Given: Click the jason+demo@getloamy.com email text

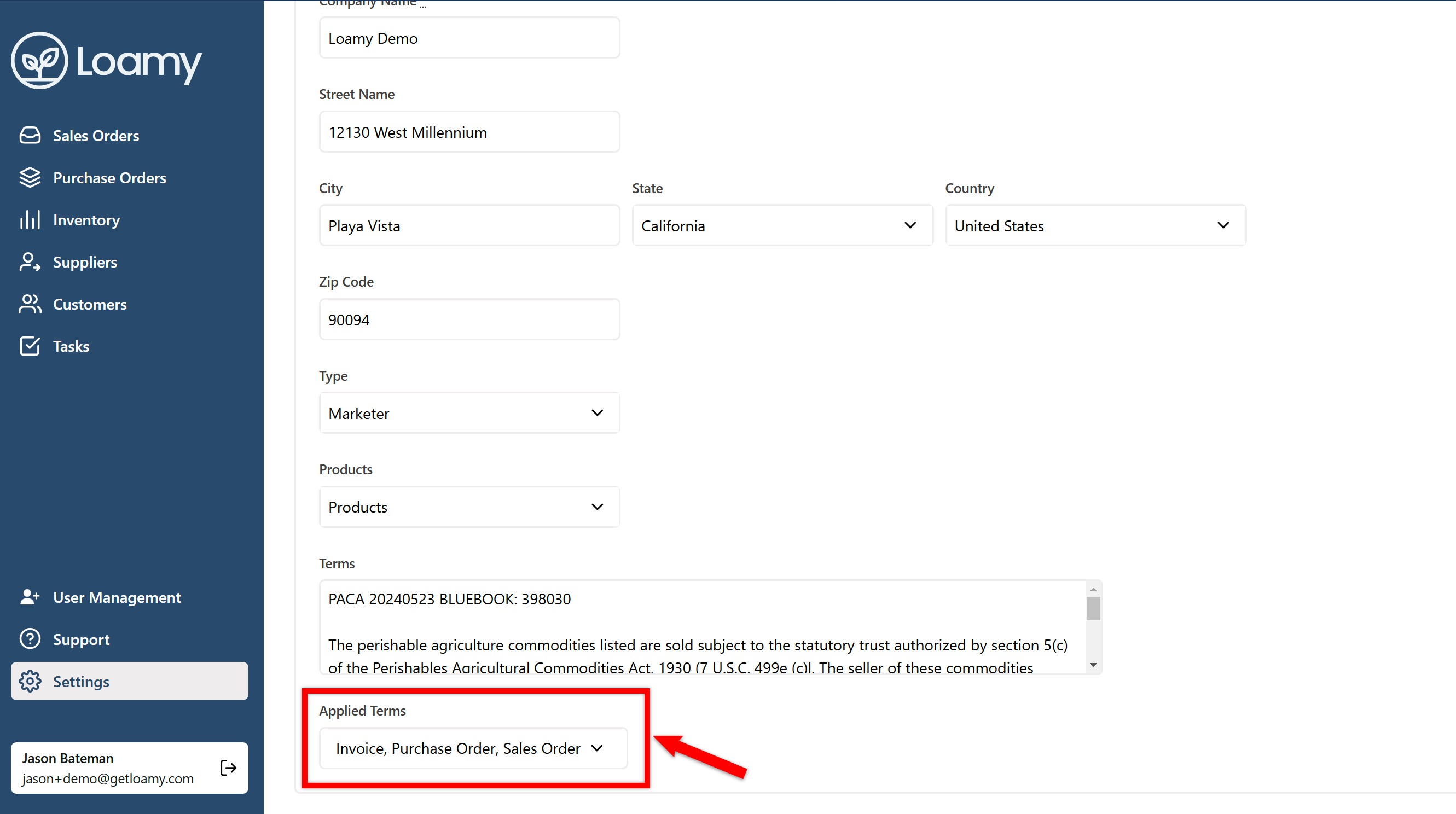Looking at the screenshot, I should click(107, 778).
